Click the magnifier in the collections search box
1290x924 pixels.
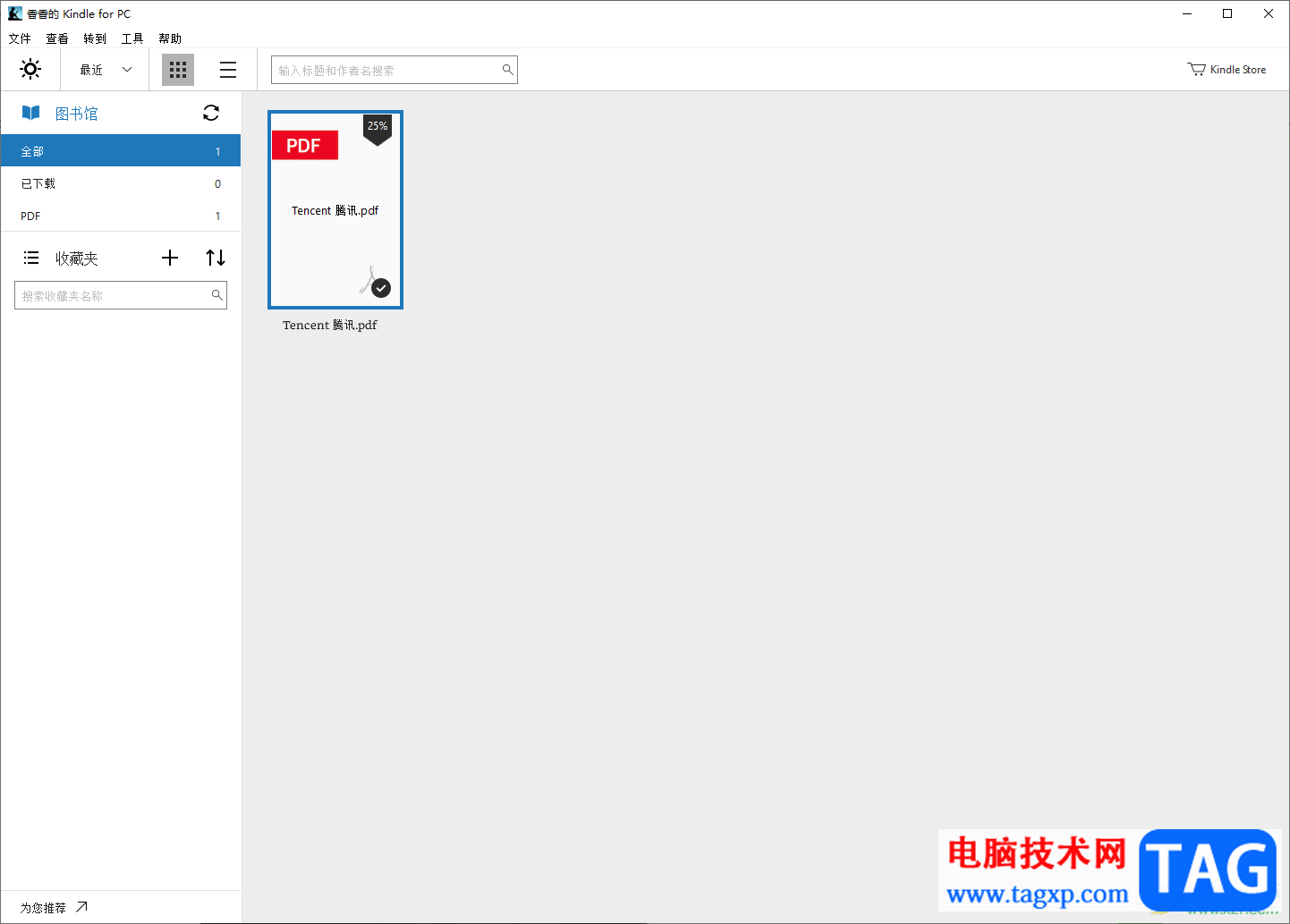(216, 294)
